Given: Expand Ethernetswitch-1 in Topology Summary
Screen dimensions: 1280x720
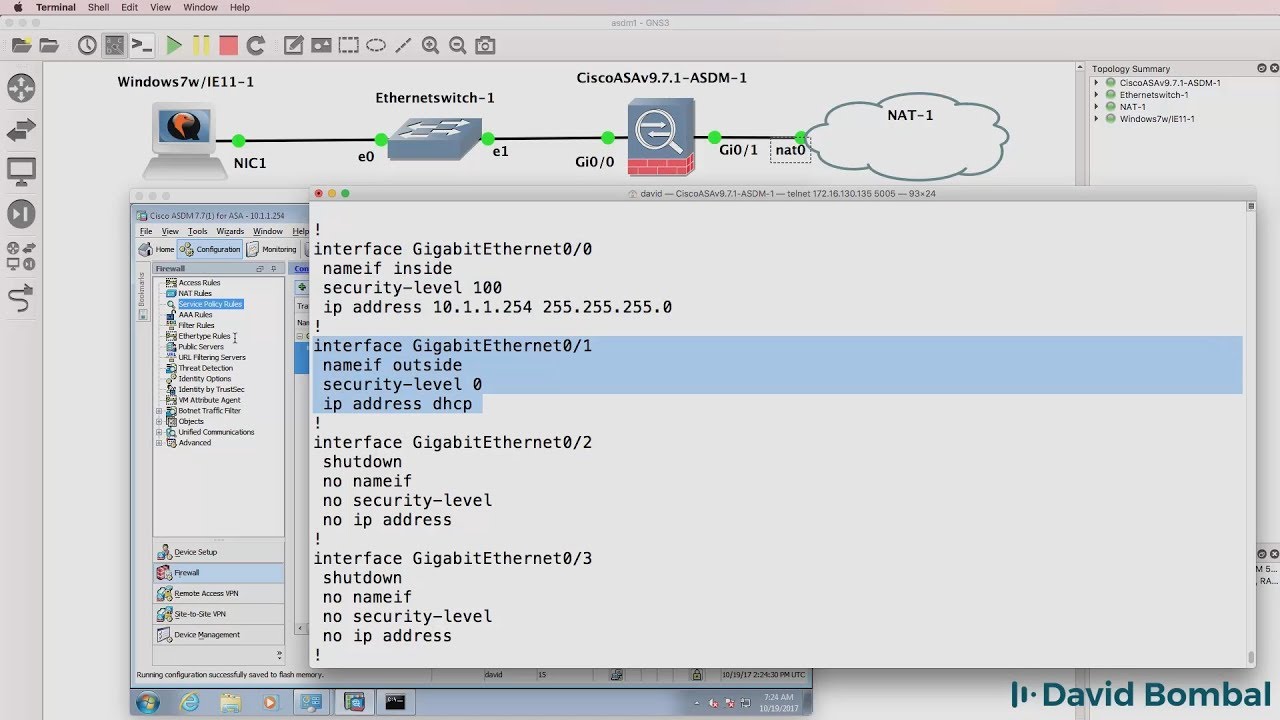Looking at the screenshot, I should (1097, 95).
